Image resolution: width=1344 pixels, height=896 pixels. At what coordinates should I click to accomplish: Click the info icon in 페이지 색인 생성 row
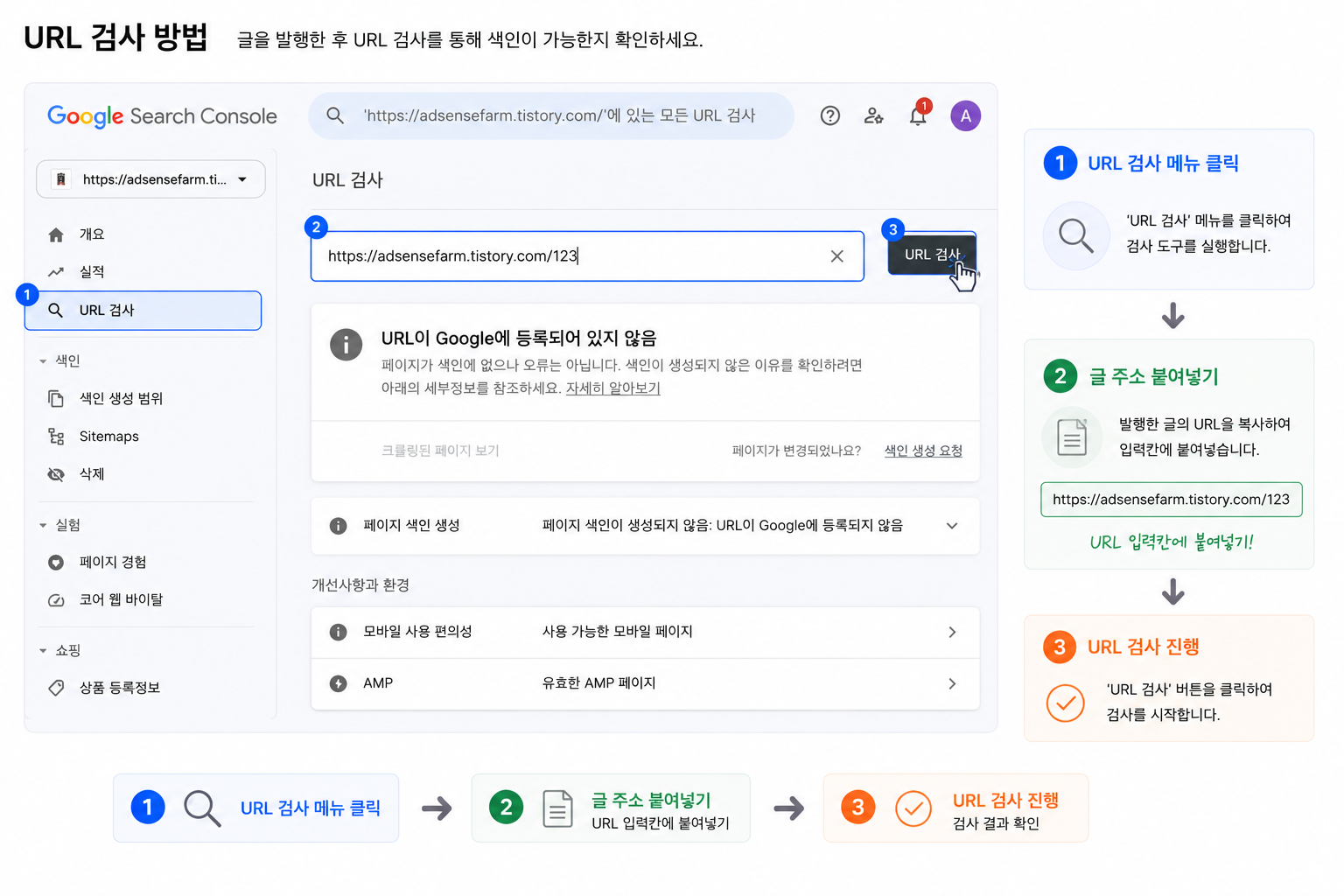point(338,526)
